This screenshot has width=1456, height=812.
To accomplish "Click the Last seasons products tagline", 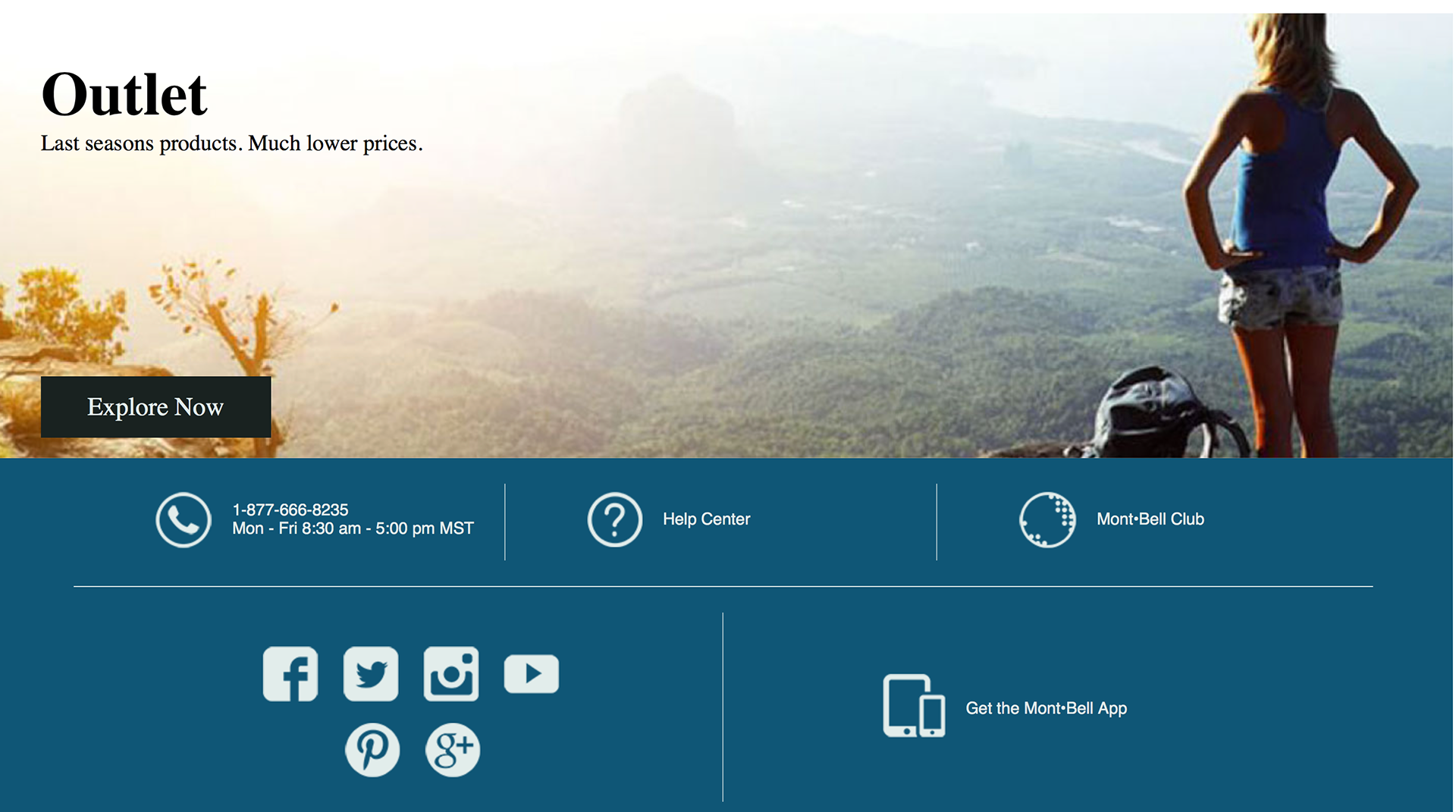I will [231, 143].
